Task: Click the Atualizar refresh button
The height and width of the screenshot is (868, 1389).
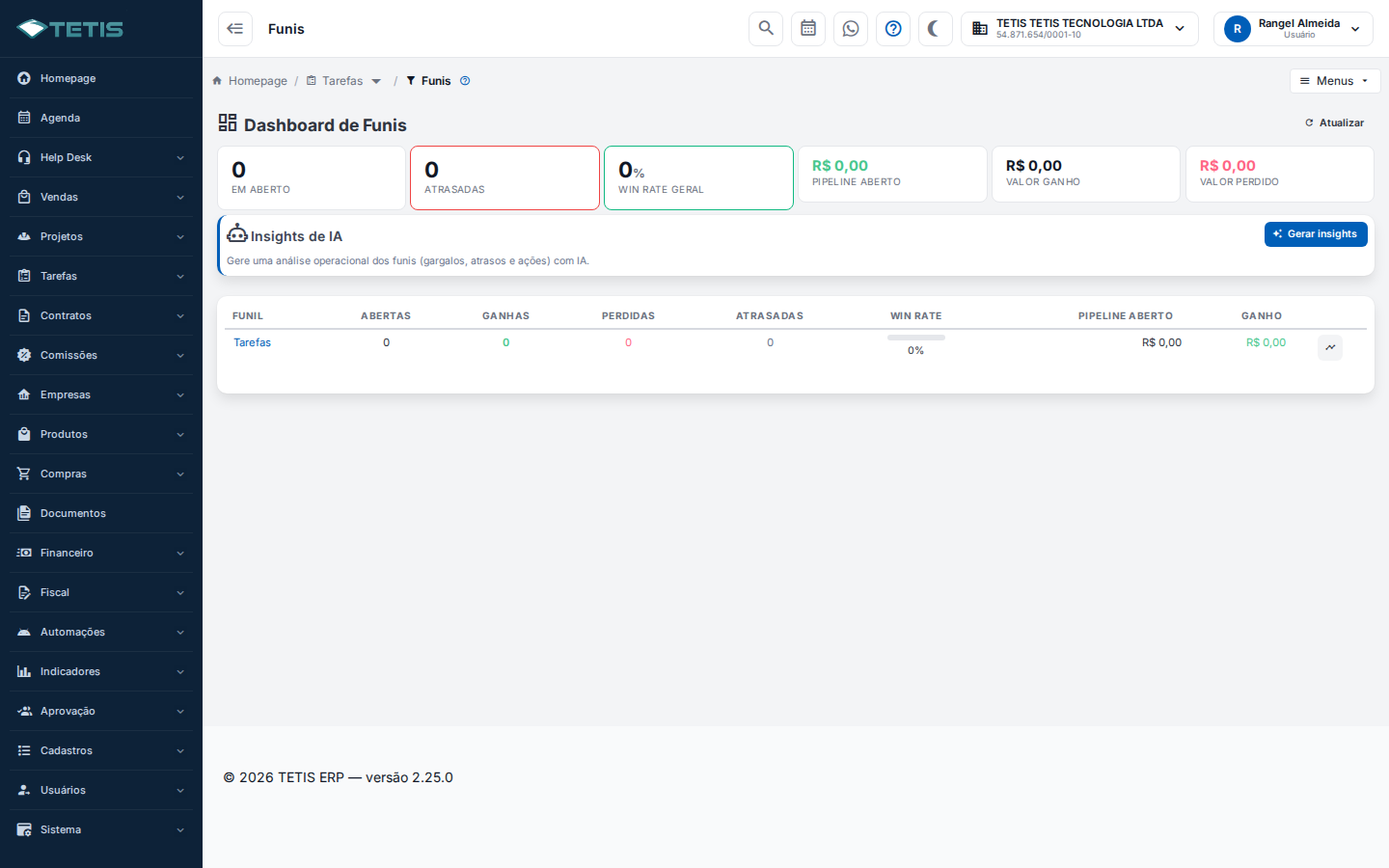Action: coord(1334,122)
